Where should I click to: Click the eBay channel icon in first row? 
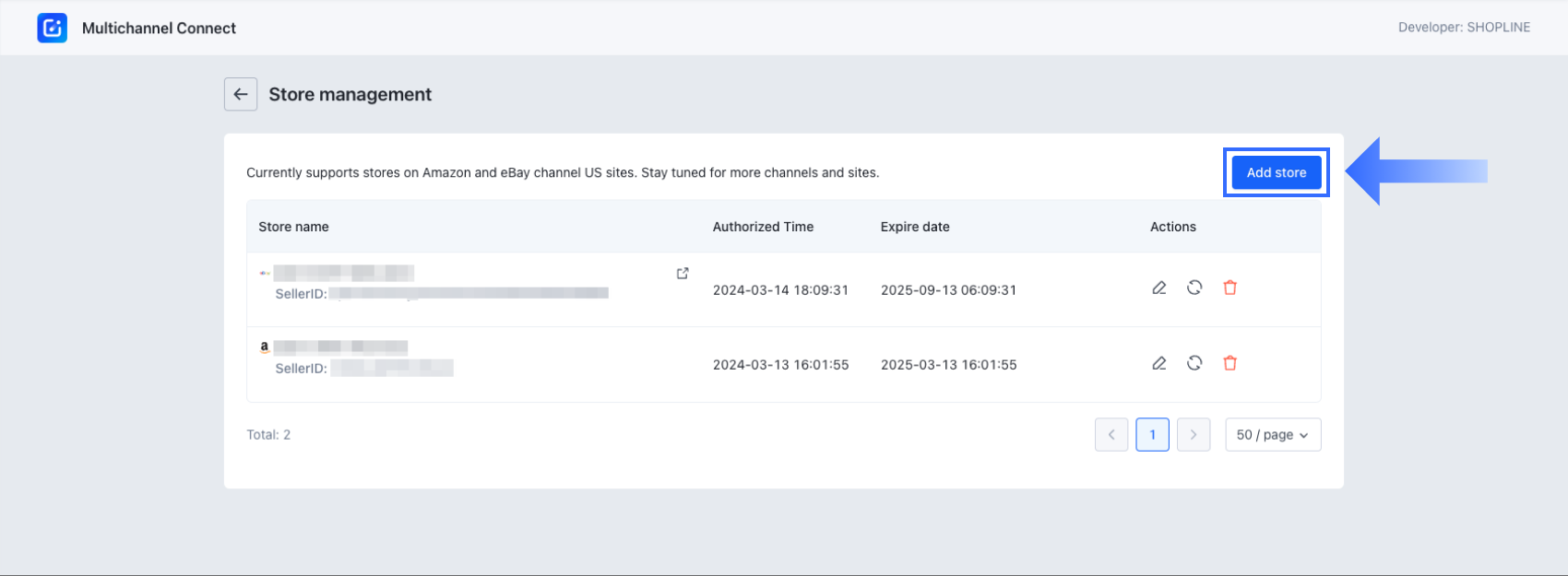(x=265, y=273)
